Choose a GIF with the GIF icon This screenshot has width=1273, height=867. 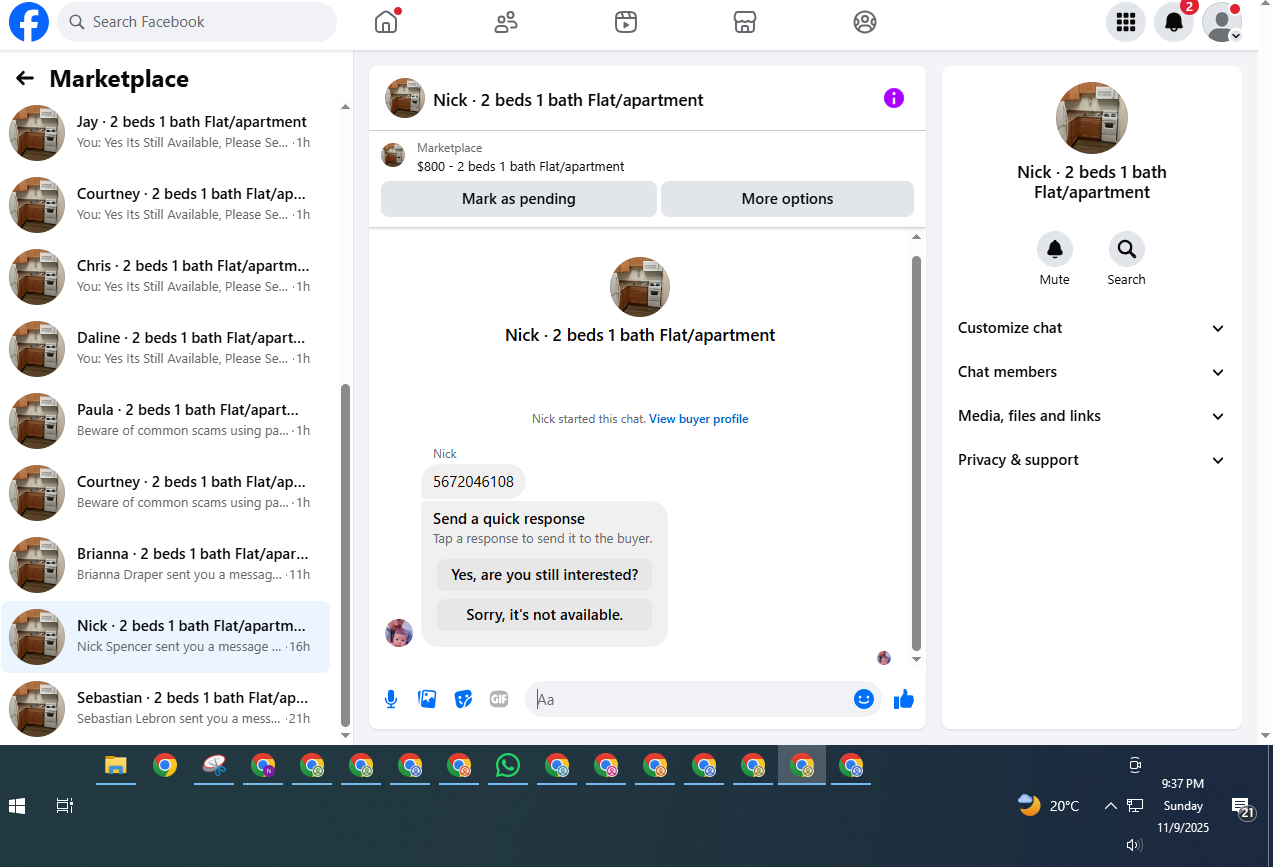coord(499,699)
